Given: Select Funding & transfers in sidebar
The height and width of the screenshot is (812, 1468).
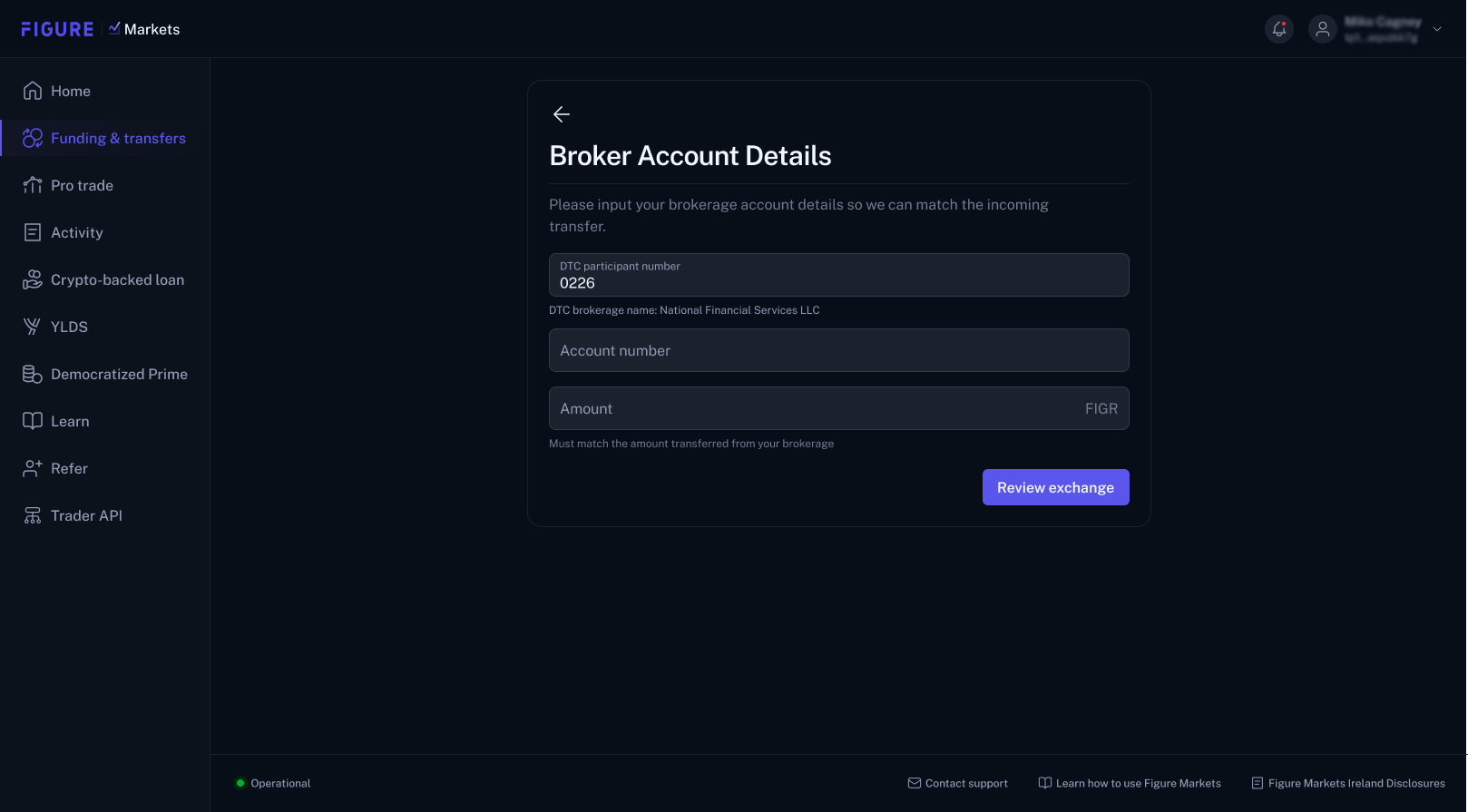Looking at the screenshot, I should [105, 138].
